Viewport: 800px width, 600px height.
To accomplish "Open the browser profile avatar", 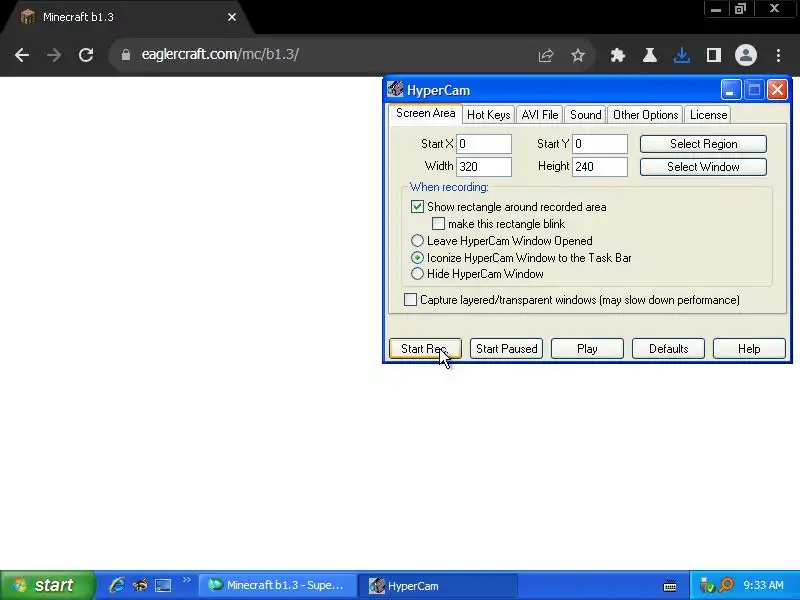I will pos(745,55).
